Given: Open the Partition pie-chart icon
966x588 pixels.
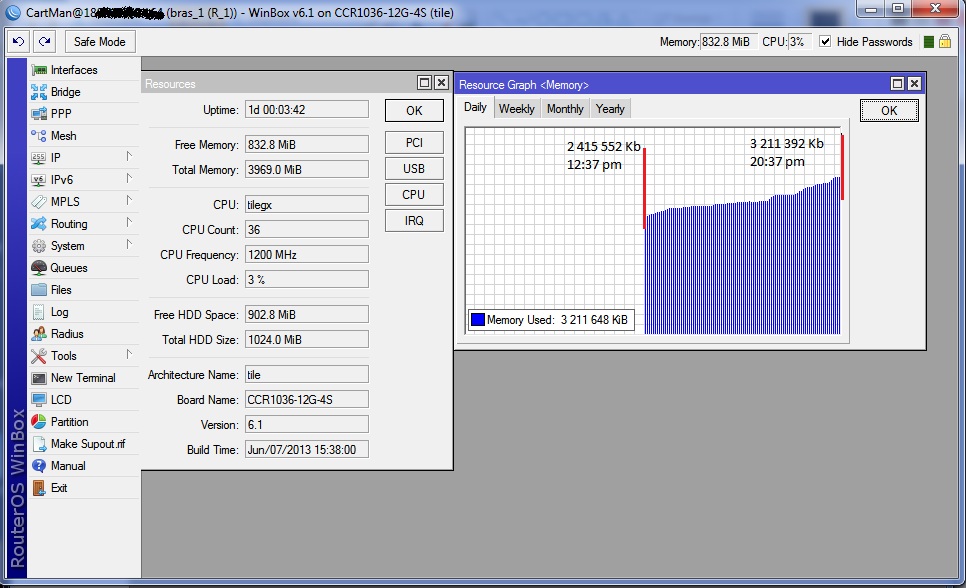Looking at the screenshot, I should (39, 422).
